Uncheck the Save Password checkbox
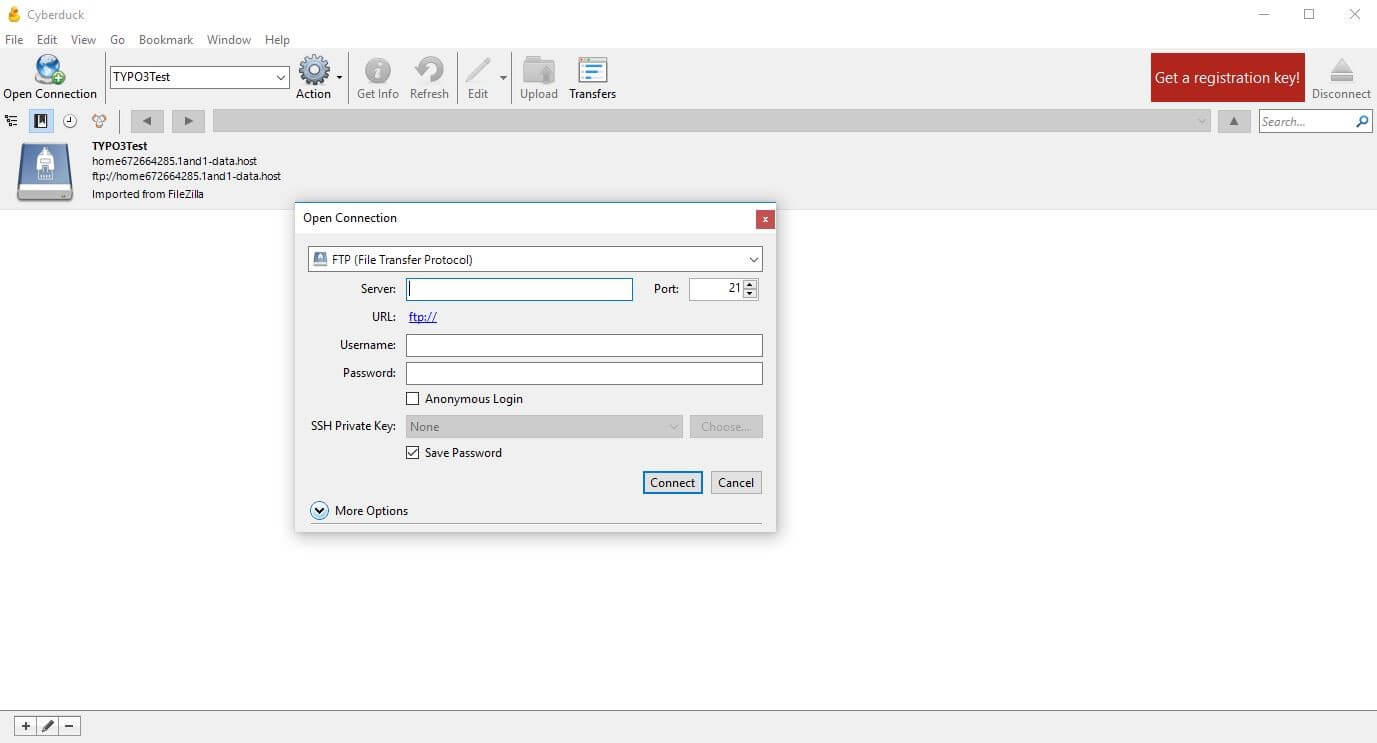This screenshot has width=1377, height=743. pos(413,453)
